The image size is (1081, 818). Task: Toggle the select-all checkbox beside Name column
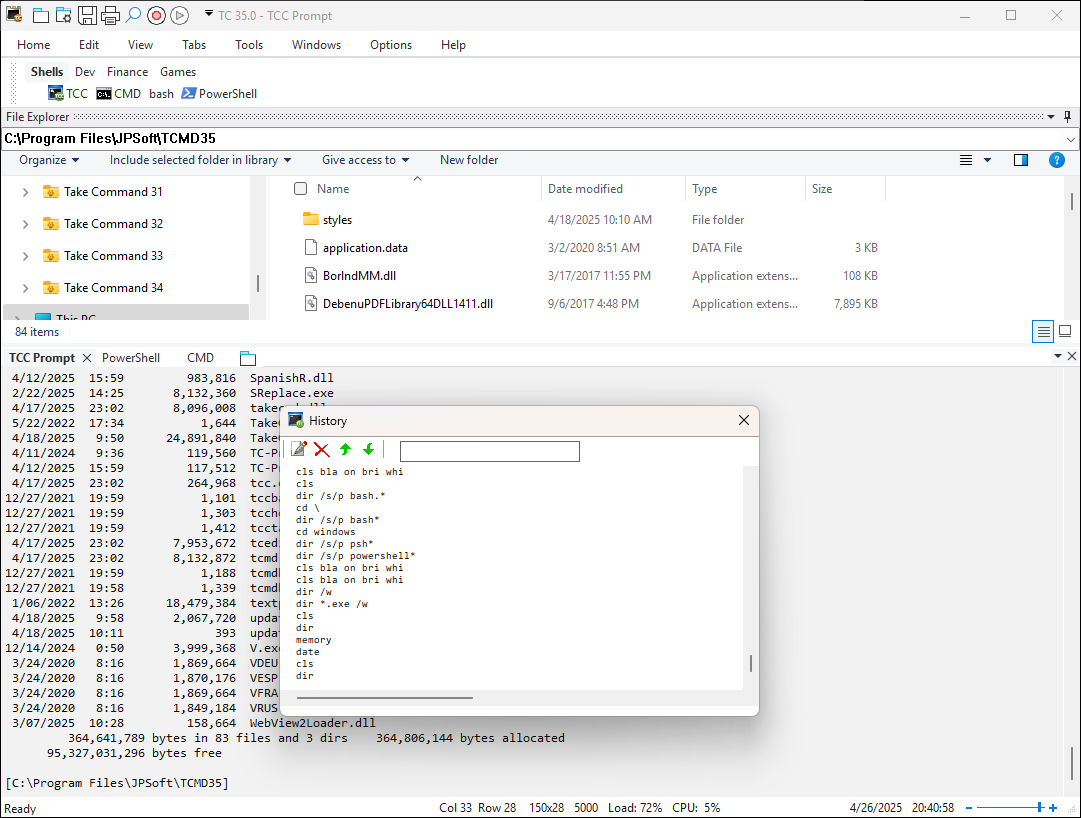click(300, 188)
